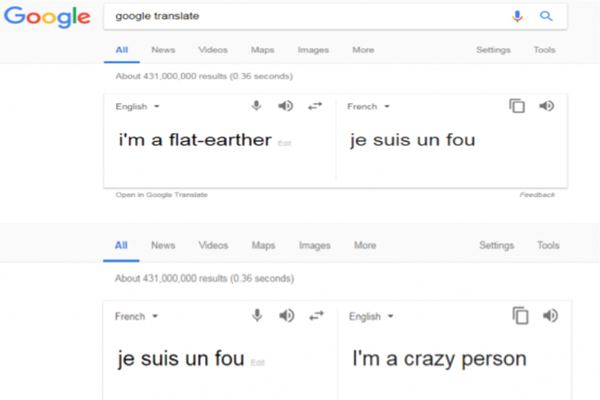Open the French source language dropdown at bottom
600x400 pixels.
pyautogui.click(x=136, y=316)
